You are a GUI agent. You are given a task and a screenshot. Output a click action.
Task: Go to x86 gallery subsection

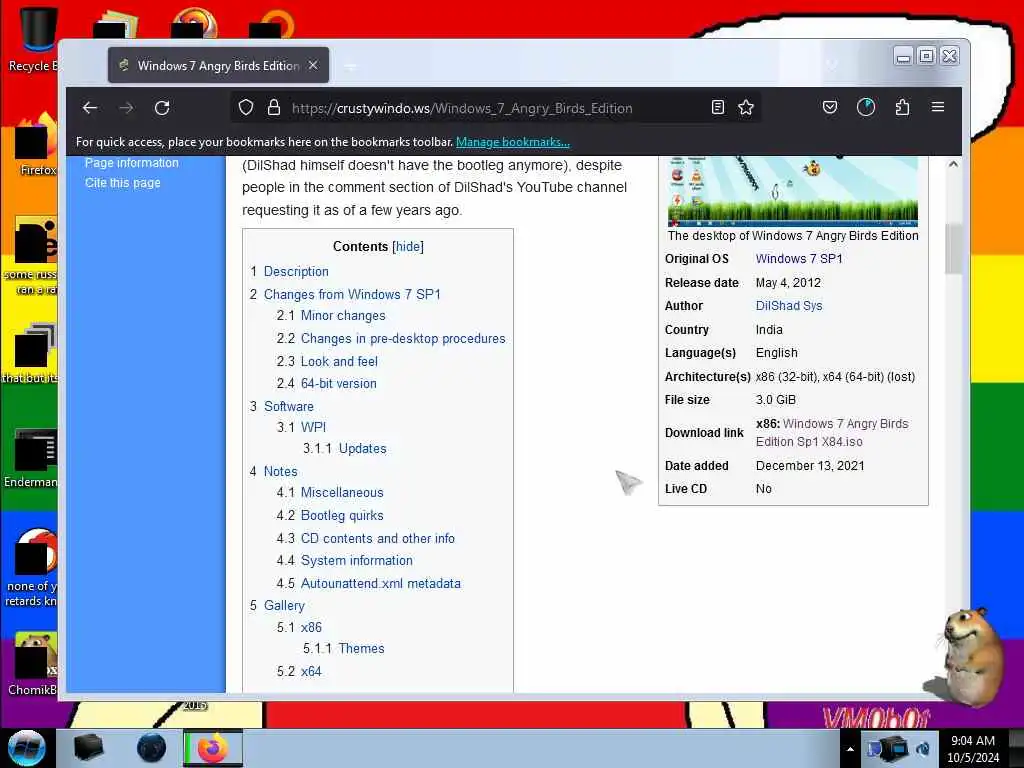(x=311, y=628)
